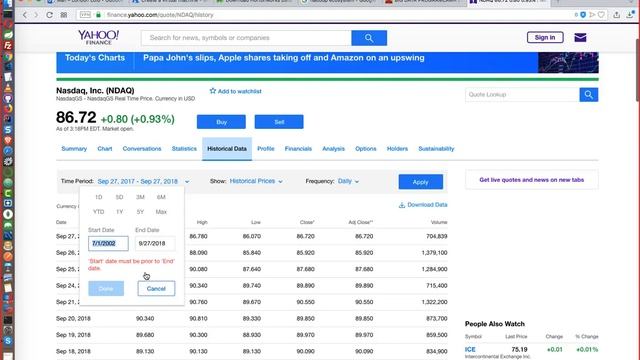Screen dimensions: 640x360
Task: Click the Sign in button
Action: tap(545, 38)
